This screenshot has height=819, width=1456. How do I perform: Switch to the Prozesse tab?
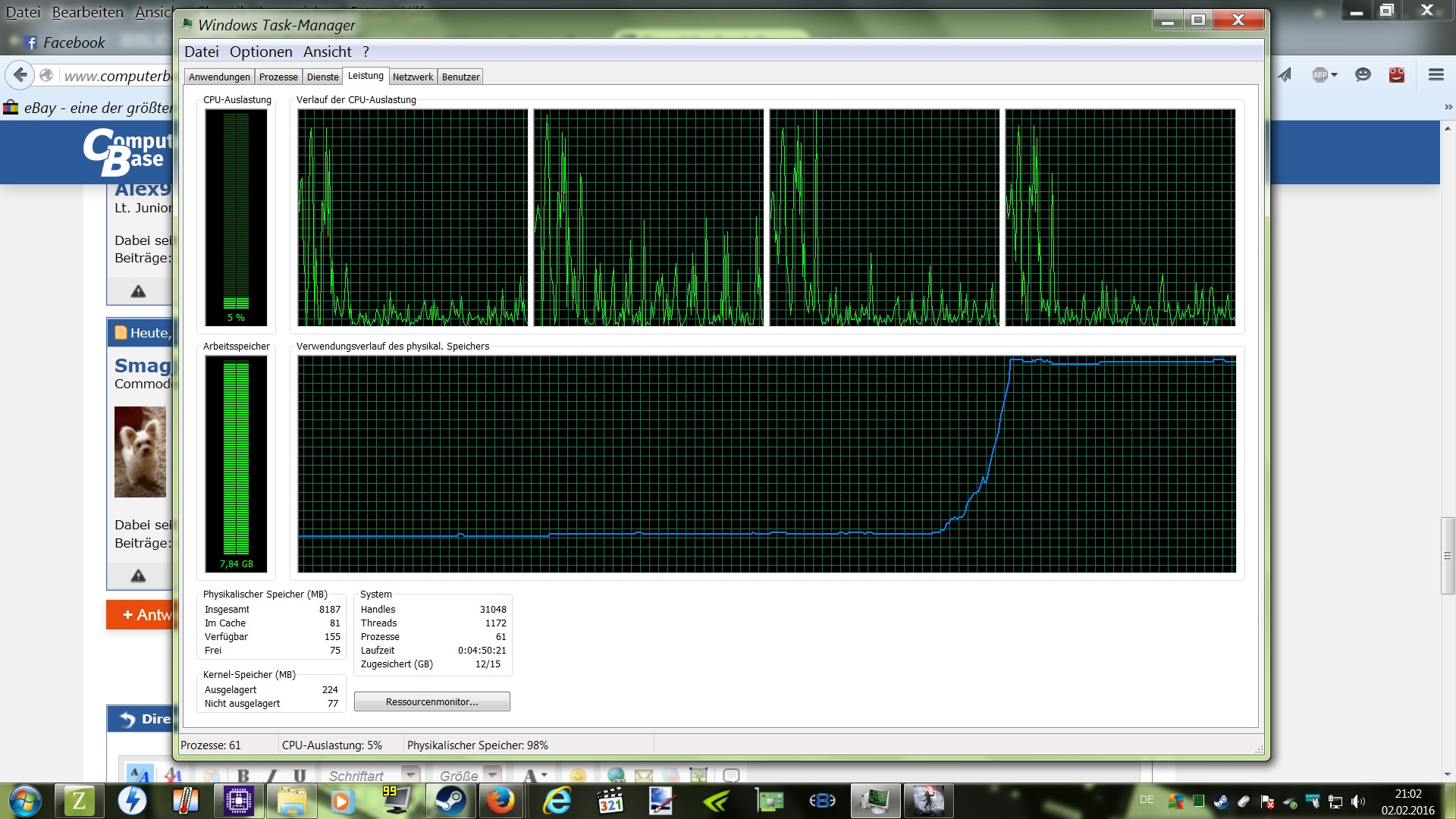coord(278,77)
